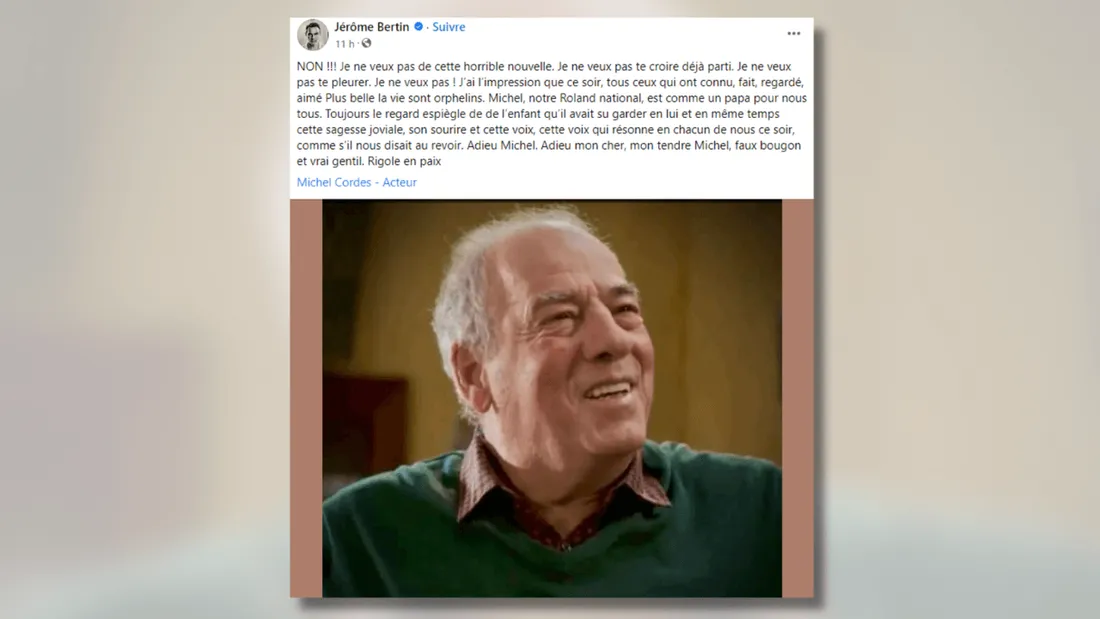Open the photo of the smiling elderly man
This screenshot has height=619, width=1100.
[552, 398]
